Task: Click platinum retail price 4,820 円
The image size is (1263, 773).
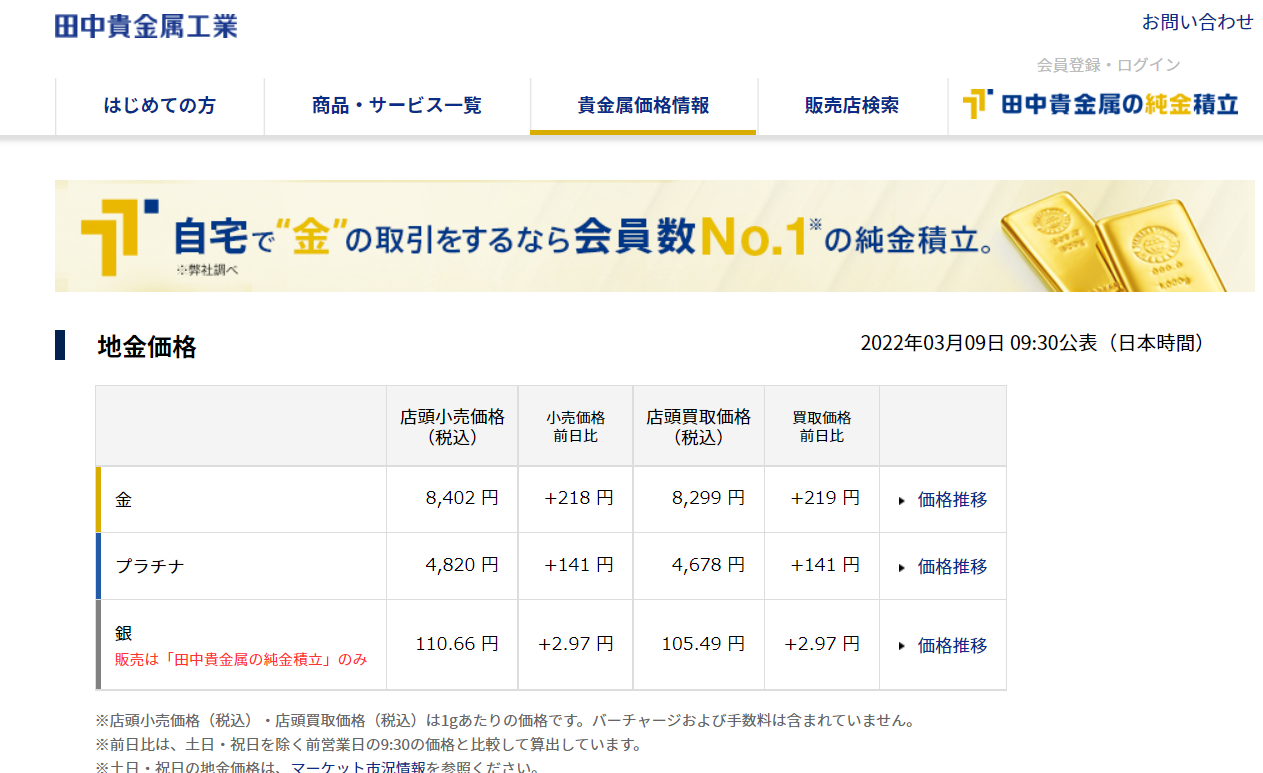Action: coord(461,565)
